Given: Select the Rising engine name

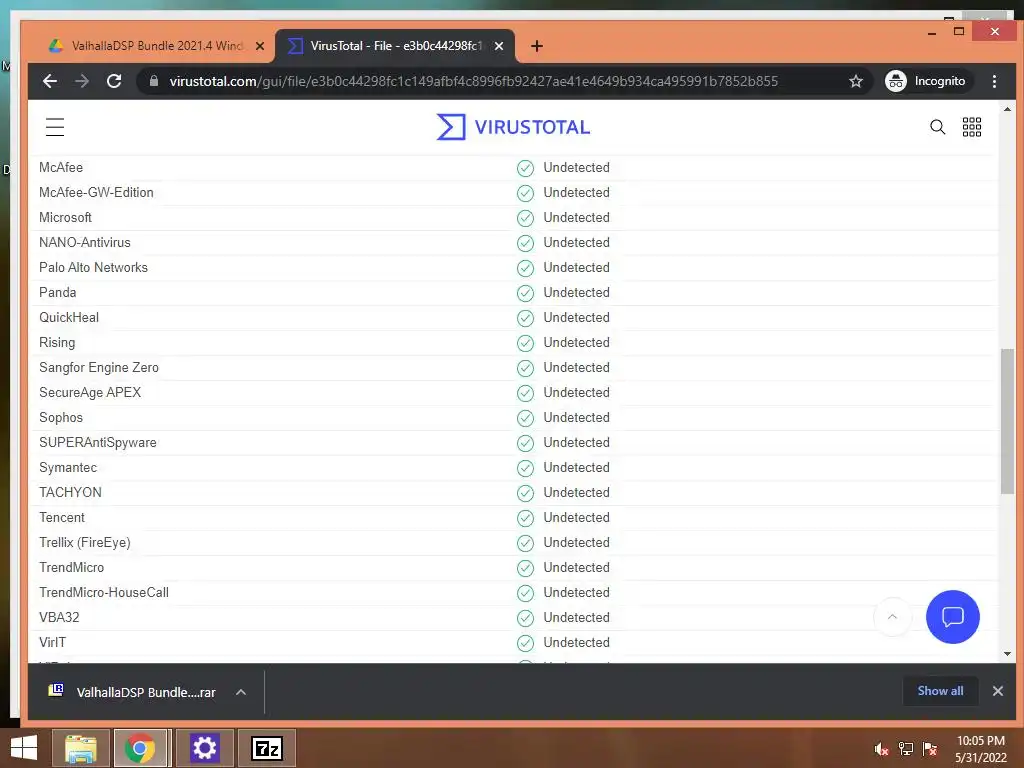Looking at the screenshot, I should pos(57,343).
